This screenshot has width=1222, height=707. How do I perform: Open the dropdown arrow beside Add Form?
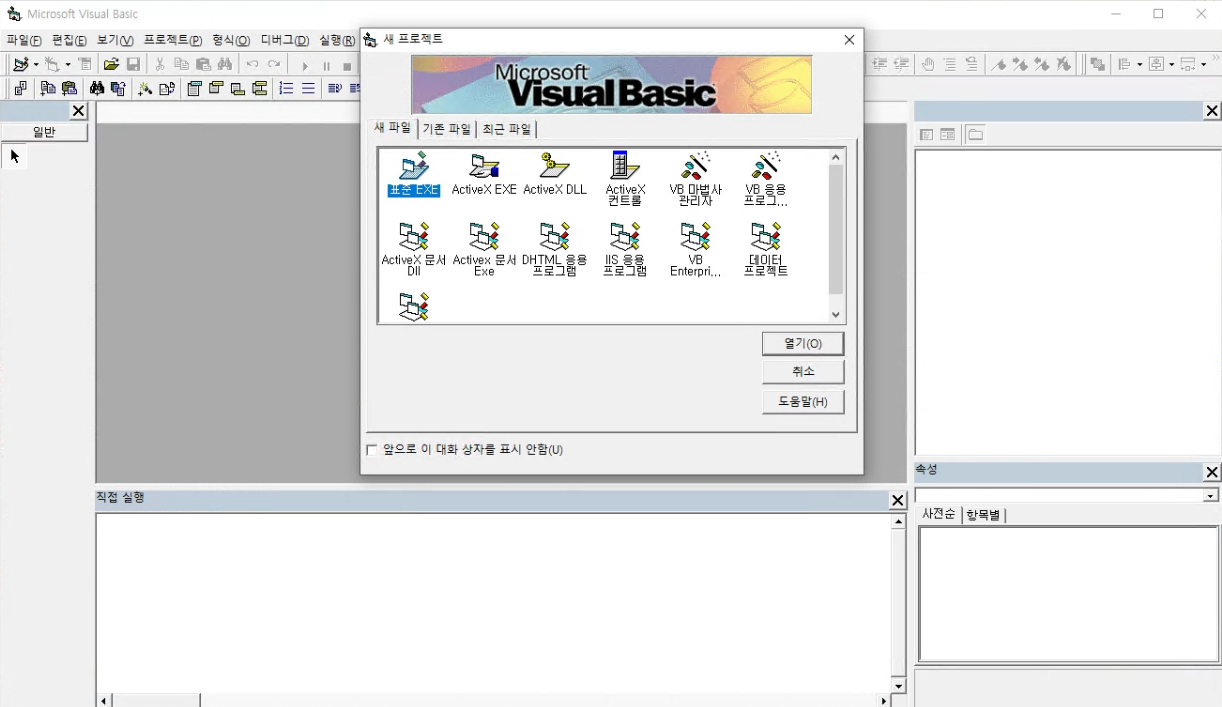68,64
